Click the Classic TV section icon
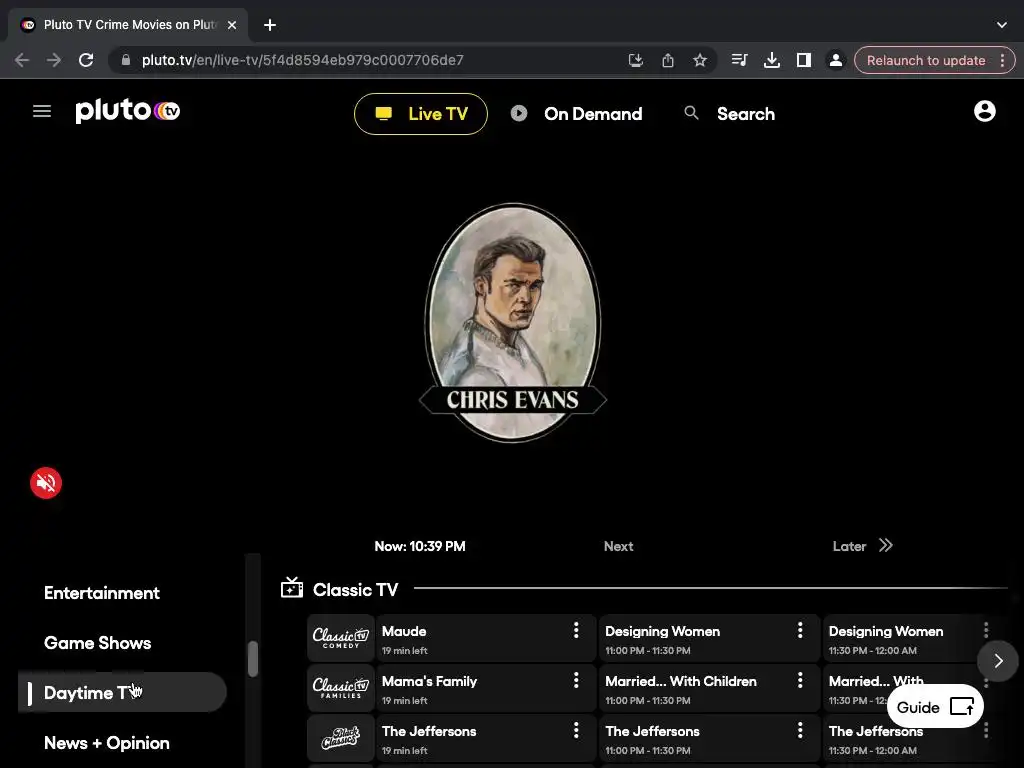 pos(291,588)
